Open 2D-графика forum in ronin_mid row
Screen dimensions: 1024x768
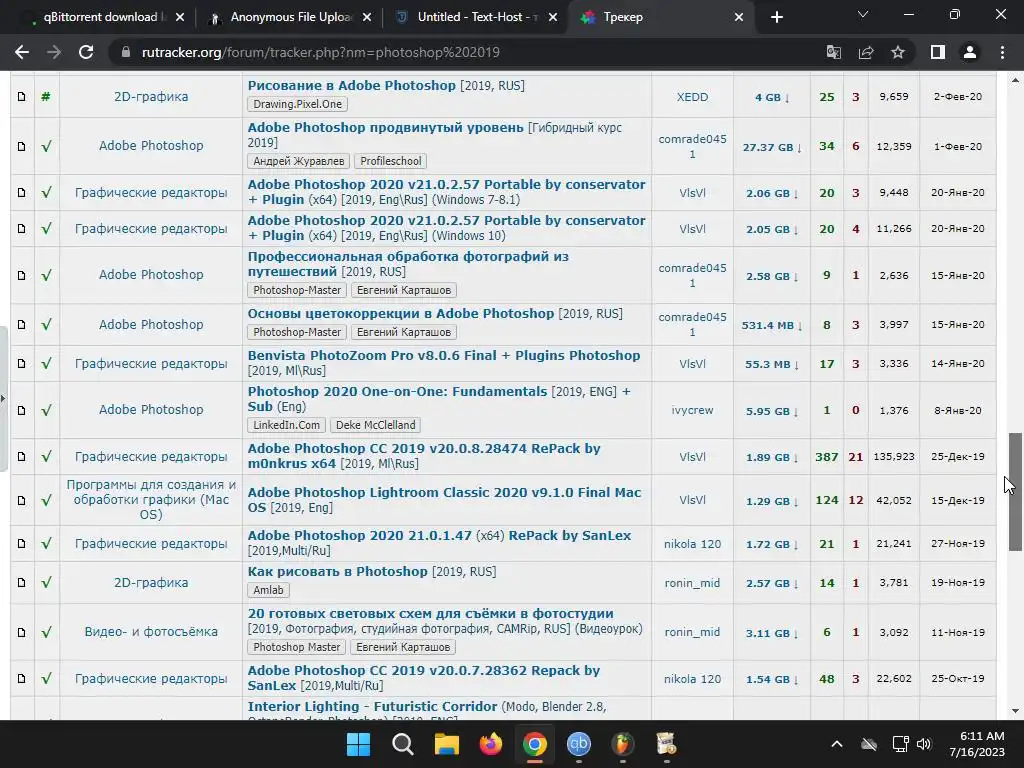tap(151, 583)
